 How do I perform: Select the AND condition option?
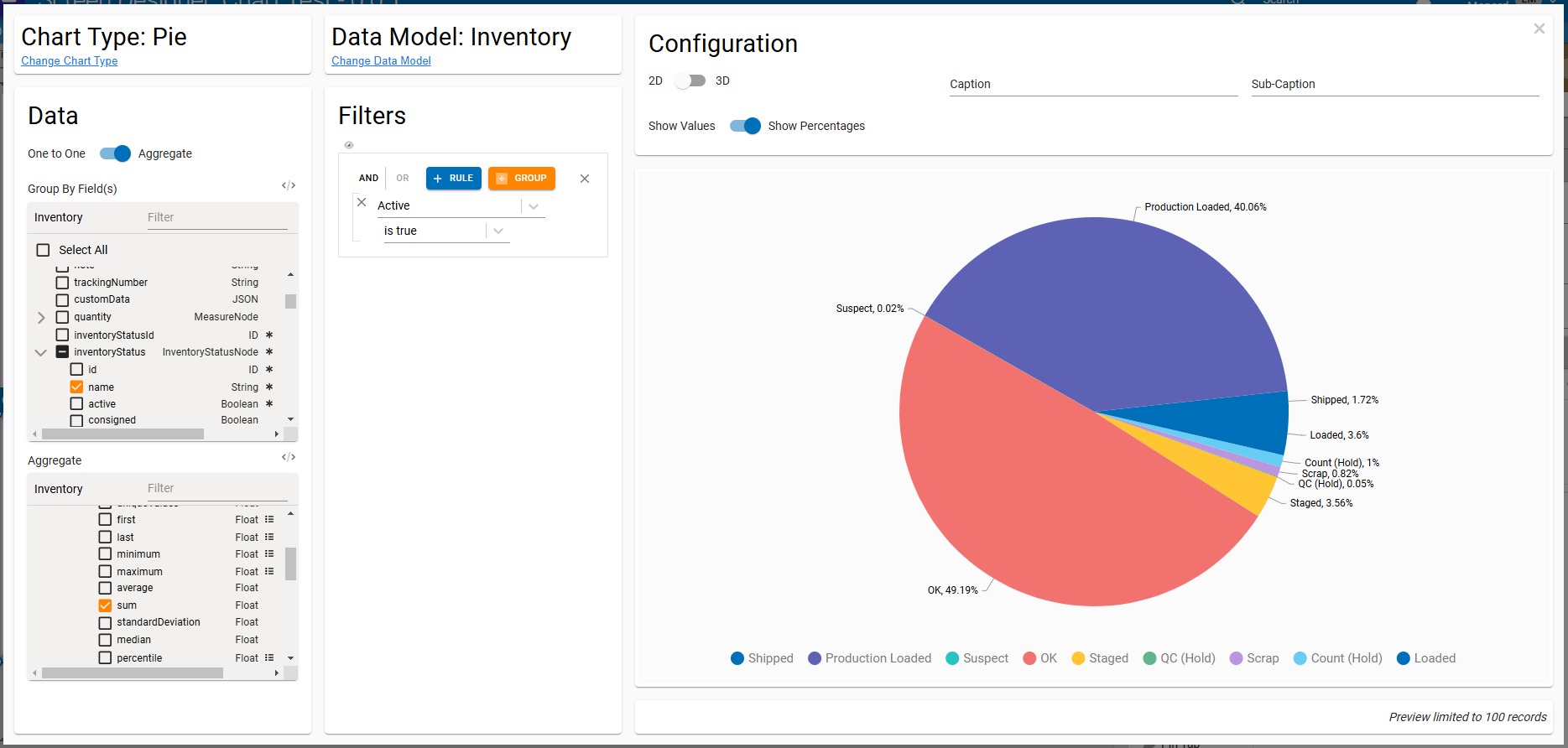[368, 178]
